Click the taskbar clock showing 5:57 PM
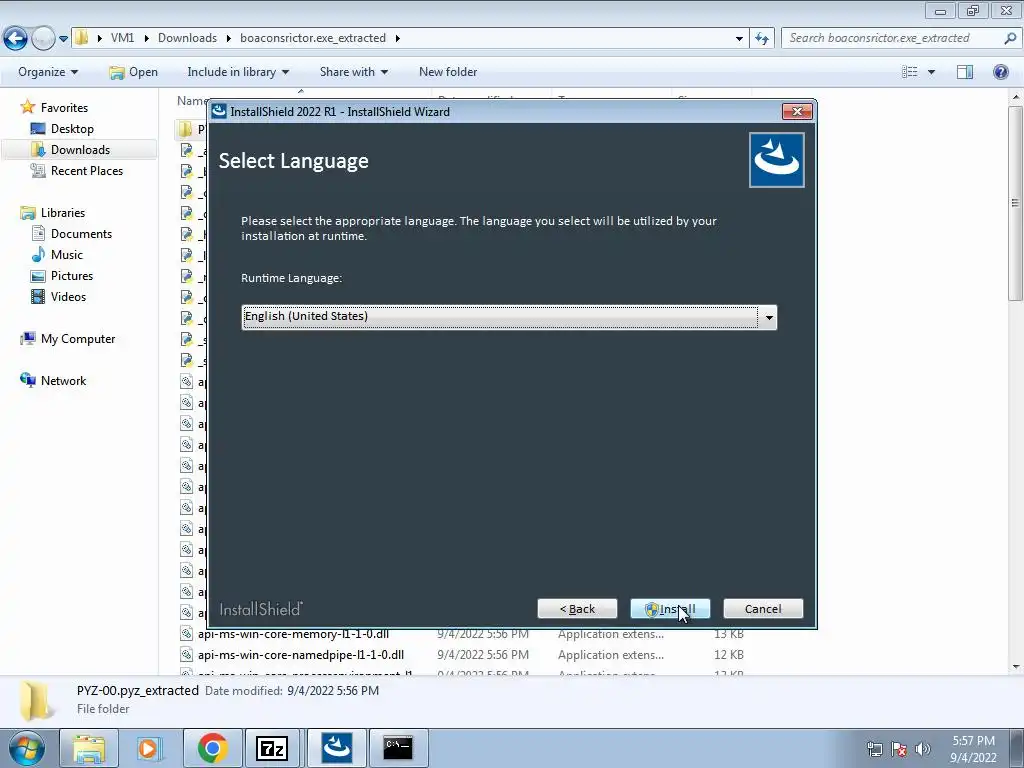1024x768 pixels. [973, 749]
